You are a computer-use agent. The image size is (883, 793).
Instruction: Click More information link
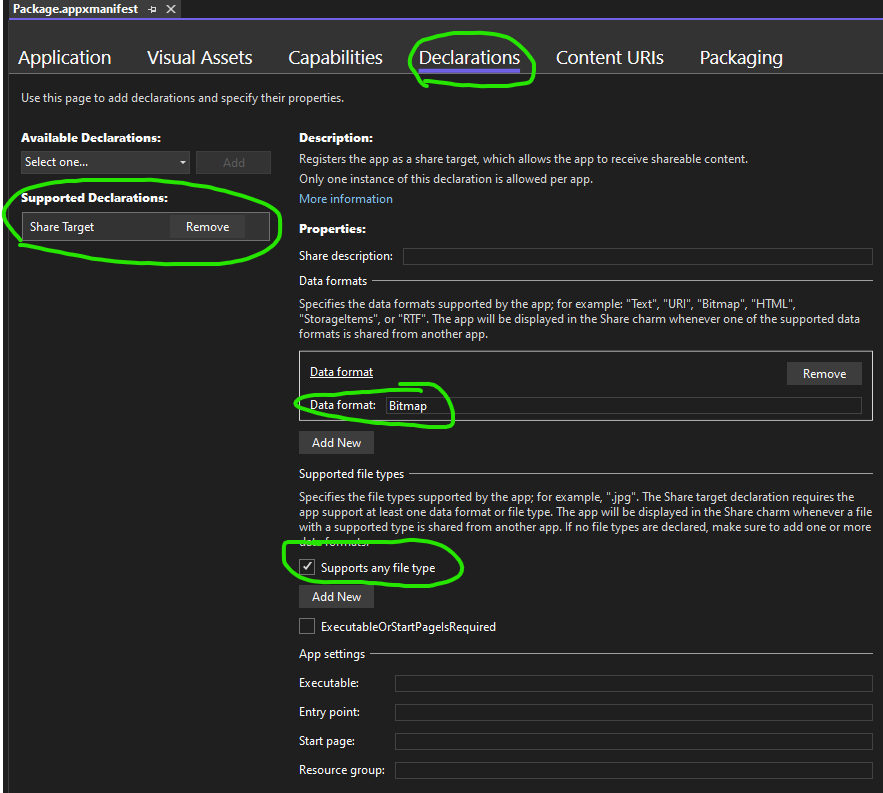point(345,198)
